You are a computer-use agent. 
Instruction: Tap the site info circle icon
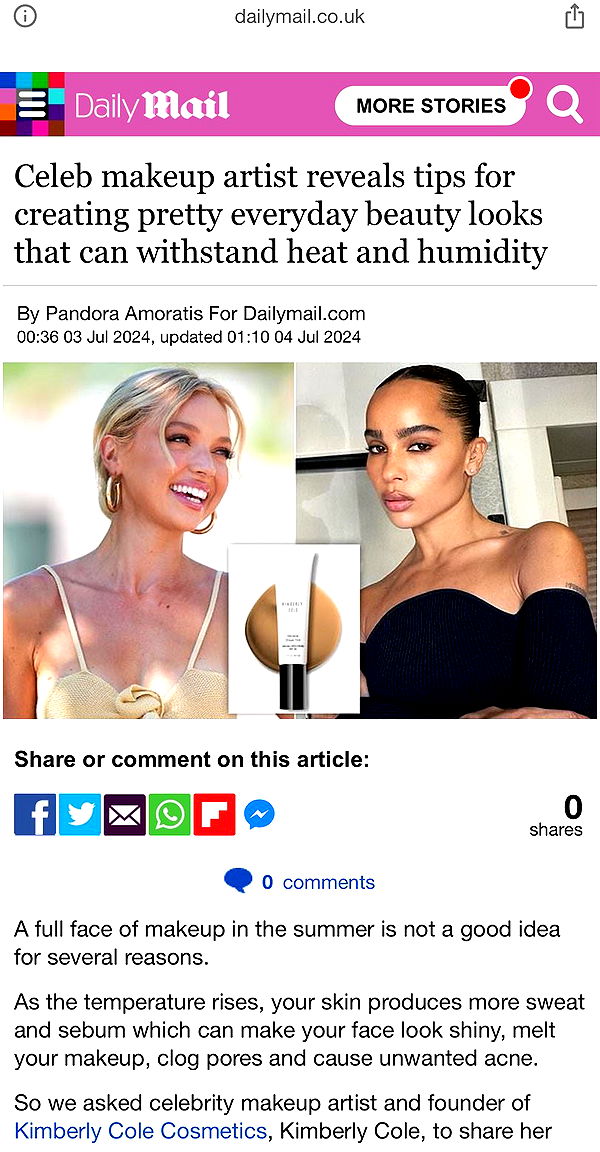pyautogui.click(x=26, y=17)
